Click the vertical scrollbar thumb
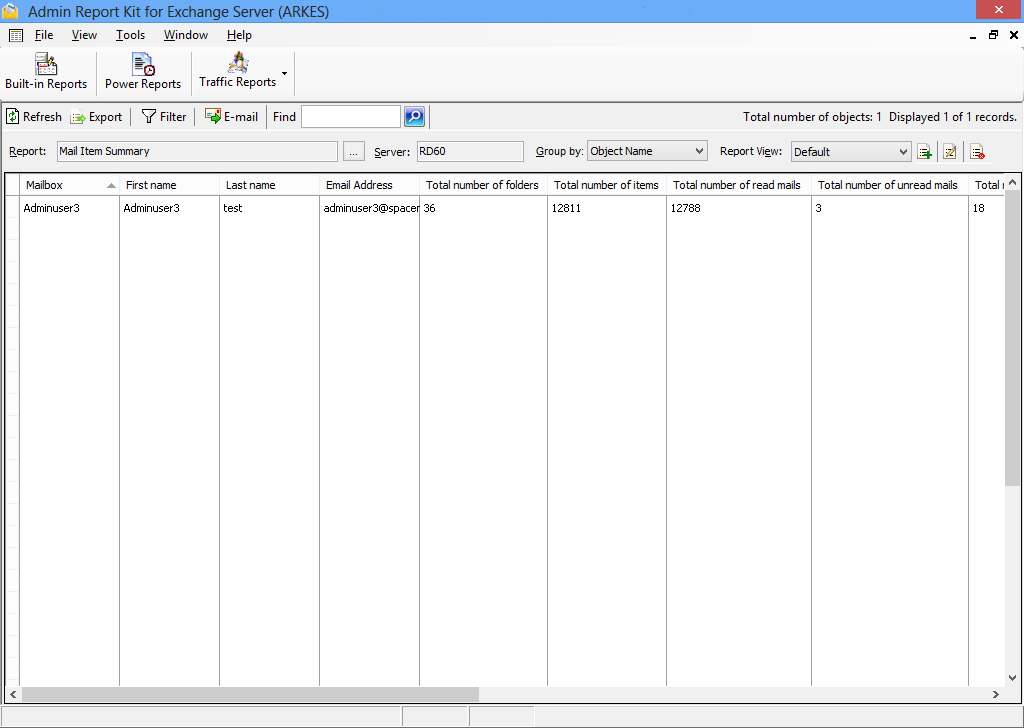1024x728 pixels. tap(1012, 338)
